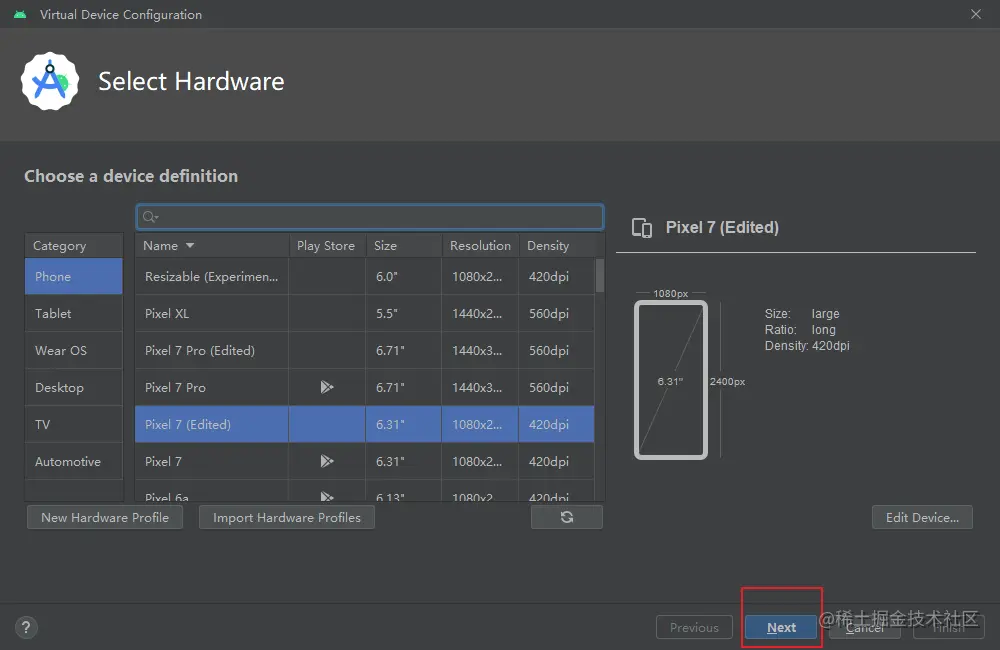Click the search magnifier icon
The width and height of the screenshot is (1000, 650).
pyautogui.click(x=151, y=217)
